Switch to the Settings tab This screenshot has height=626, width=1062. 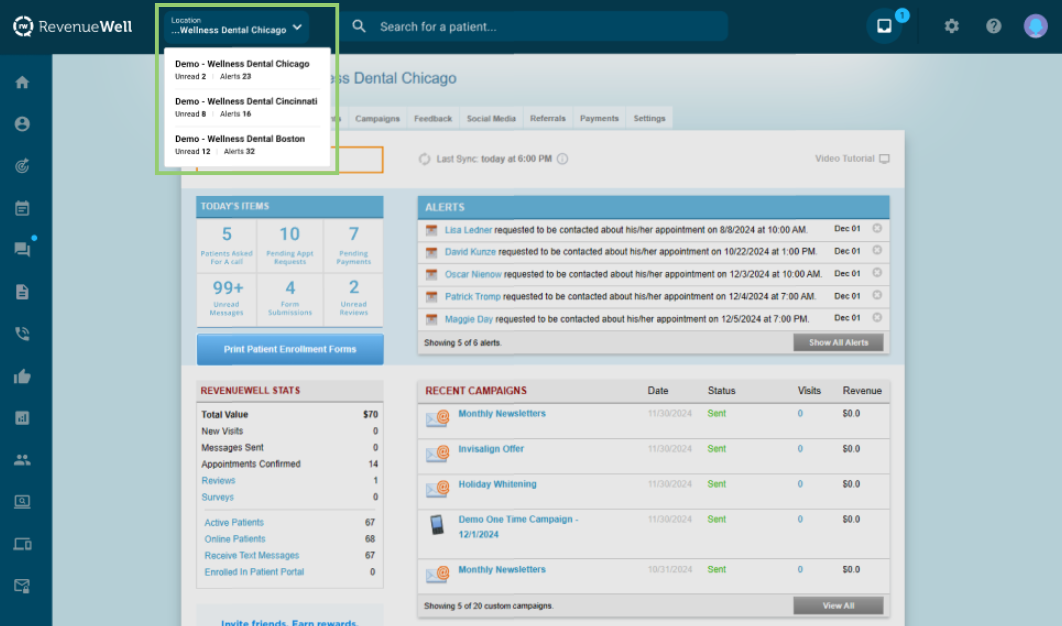tap(650, 119)
